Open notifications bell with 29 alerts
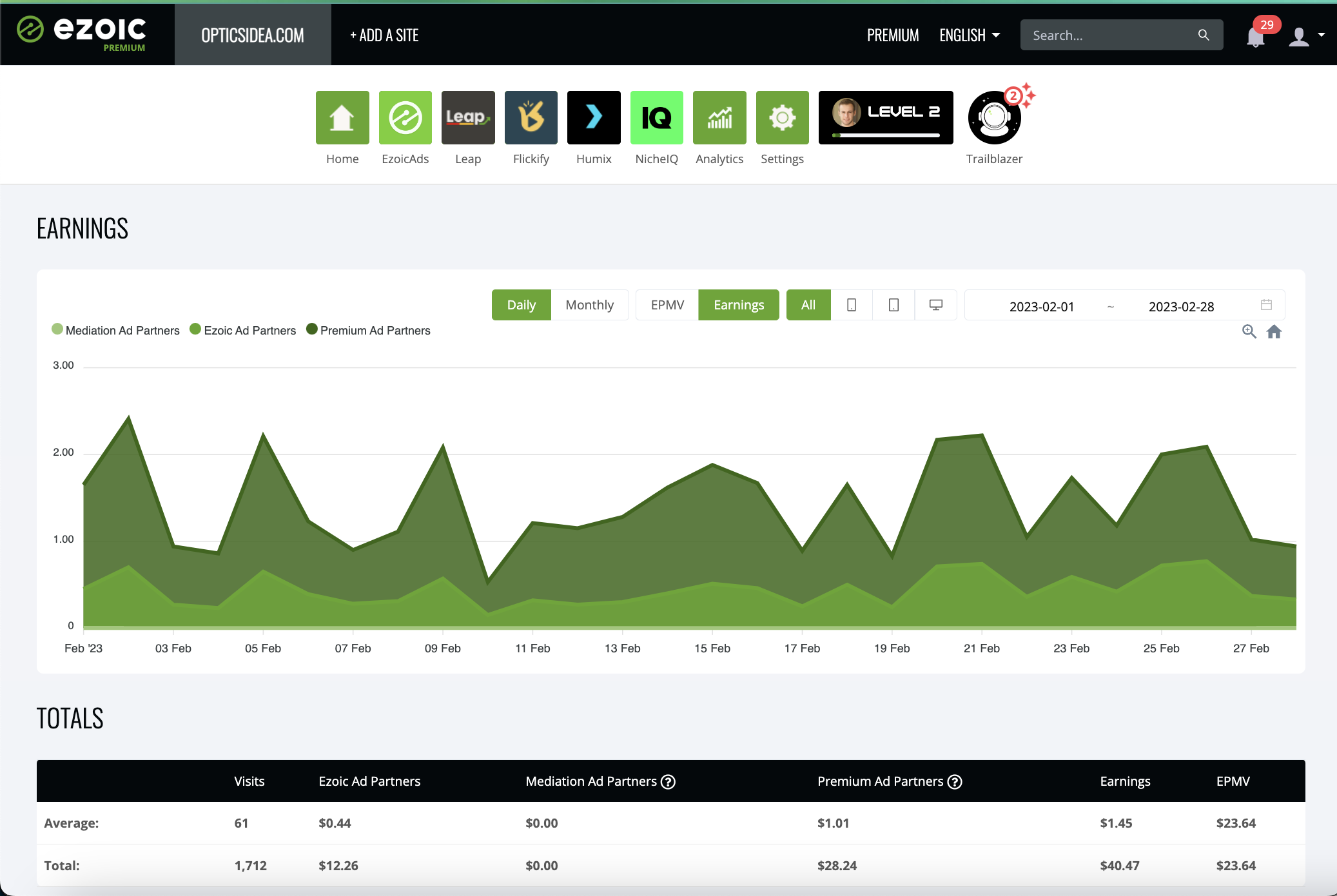This screenshot has width=1337, height=896. [1255, 36]
